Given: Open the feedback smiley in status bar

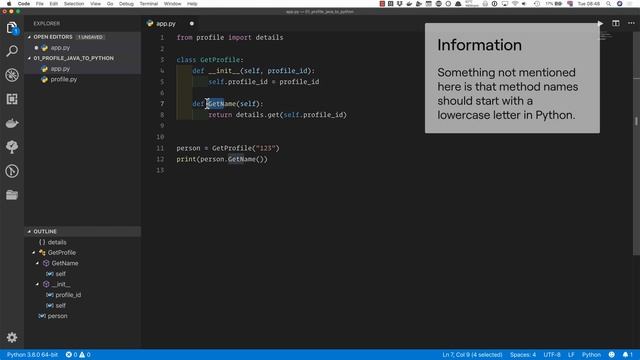Looking at the screenshot, I should [x=611, y=355].
